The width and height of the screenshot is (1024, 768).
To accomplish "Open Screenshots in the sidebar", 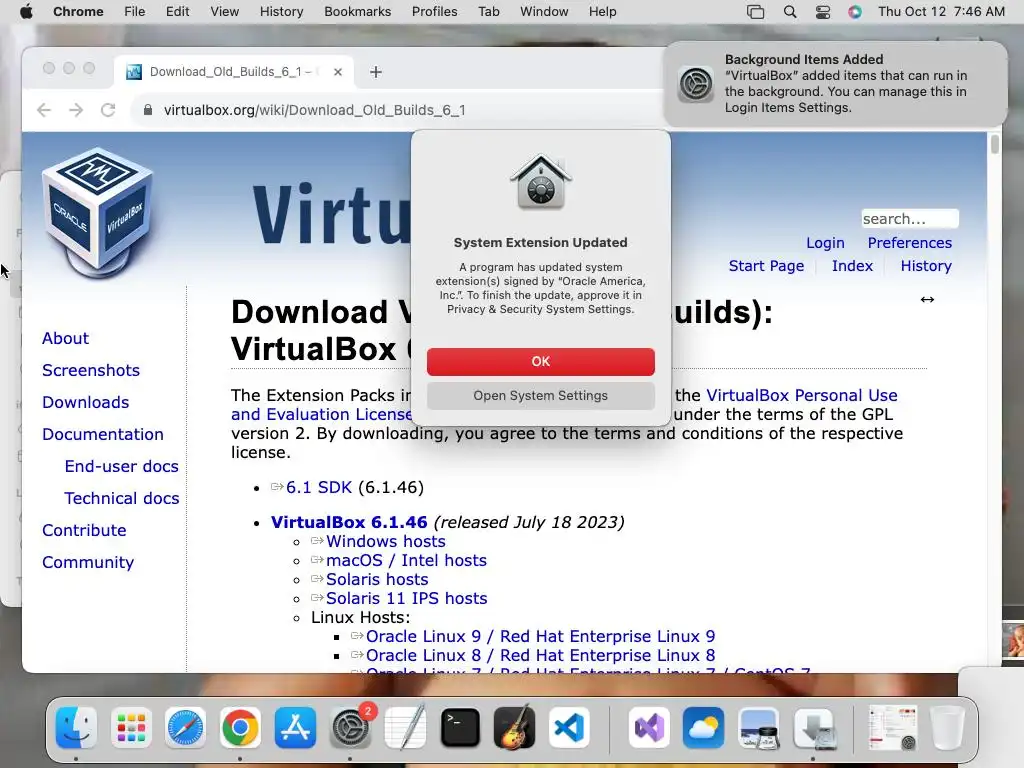I will click(91, 370).
